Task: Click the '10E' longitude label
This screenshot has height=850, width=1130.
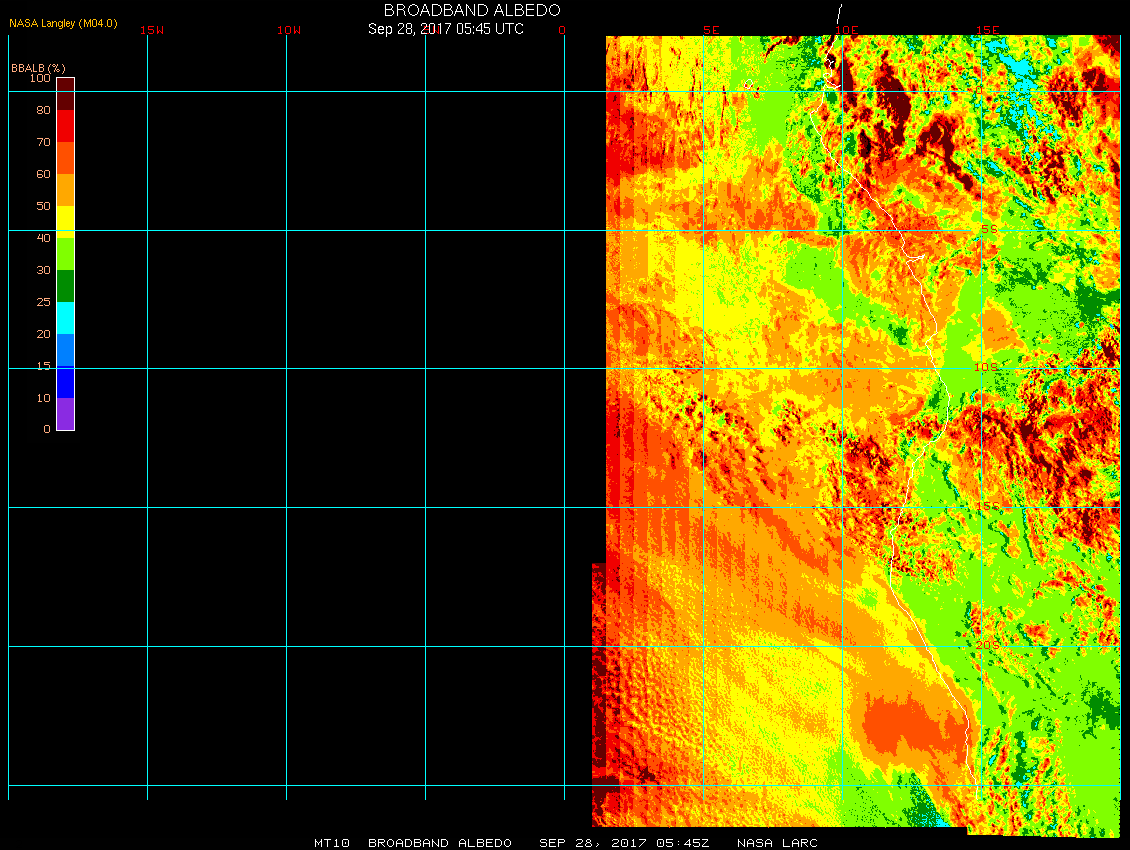Action: [847, 30]
